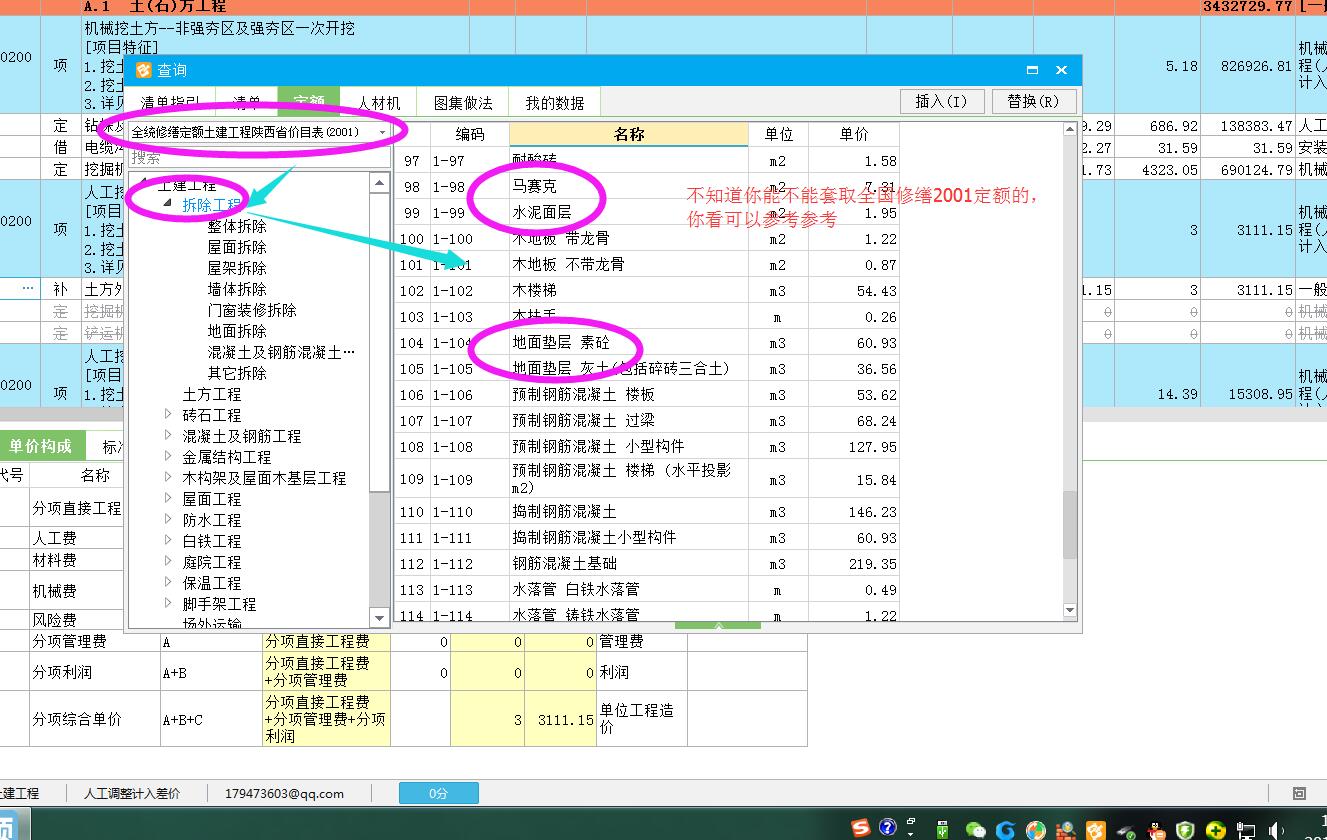Select the 定额 tab

[309, 103]
